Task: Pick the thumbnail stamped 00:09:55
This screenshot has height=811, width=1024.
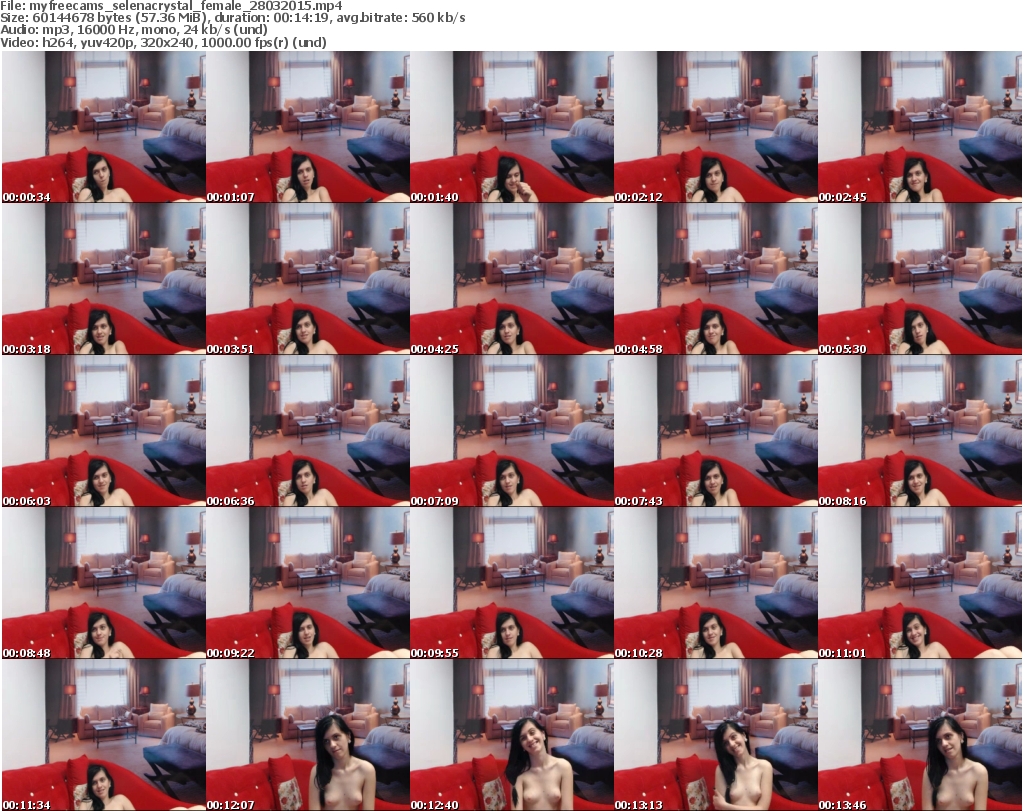Action: (x=512, y=583)
